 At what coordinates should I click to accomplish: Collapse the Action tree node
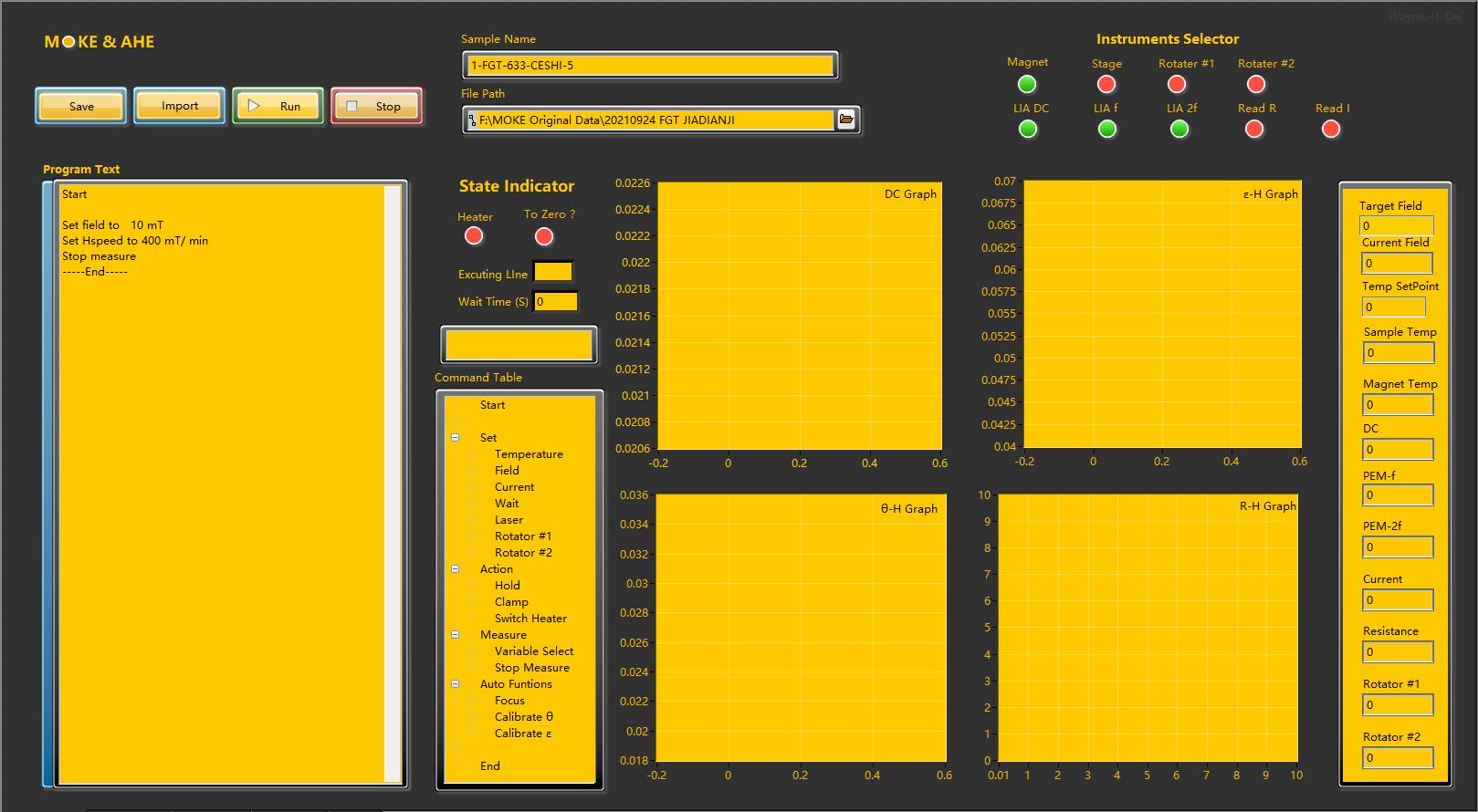pos(456,569)
